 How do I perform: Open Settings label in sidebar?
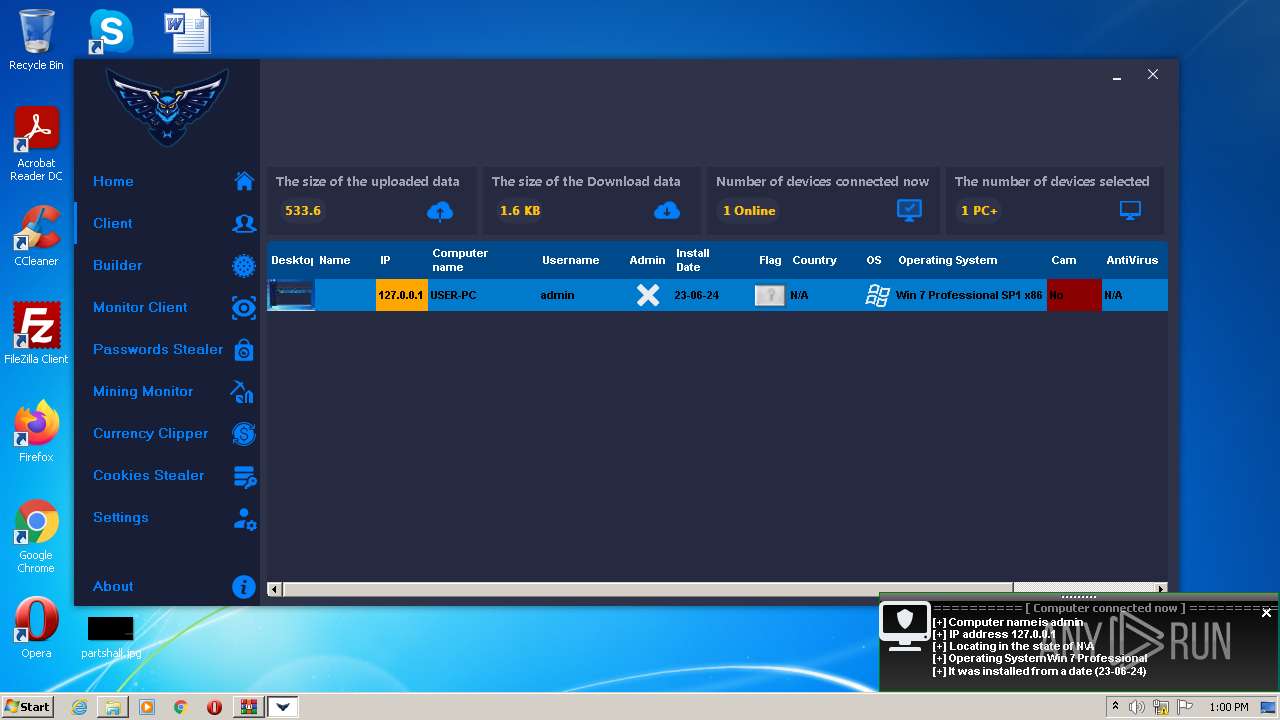pos(121,517)
